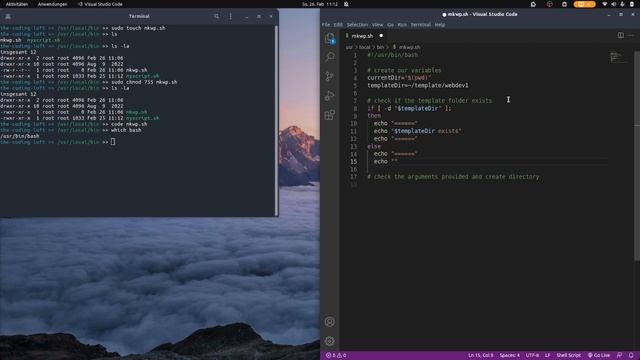Open the File menu

point(326,24)
